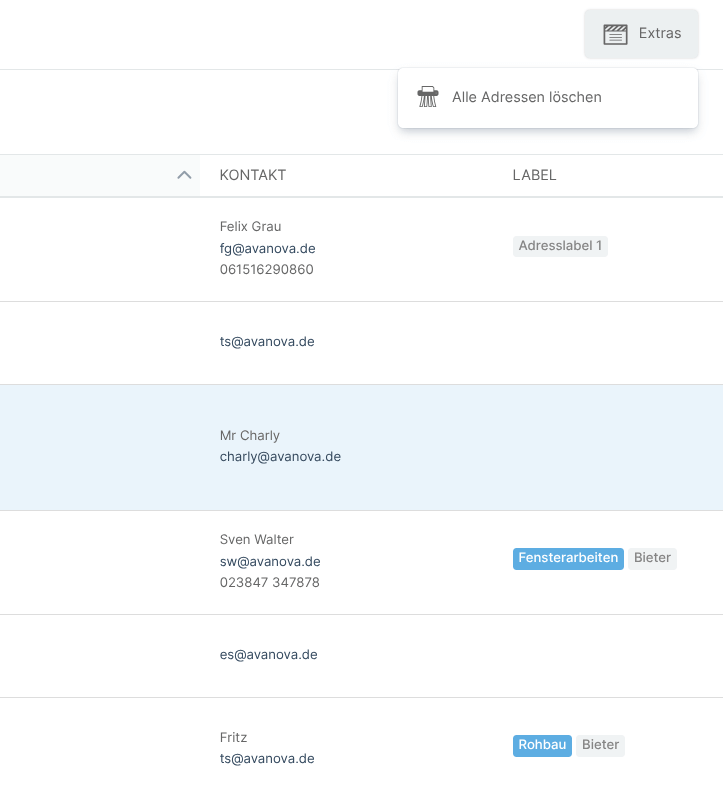Click the Sven Walter contact name

click(x=256, y=540)
